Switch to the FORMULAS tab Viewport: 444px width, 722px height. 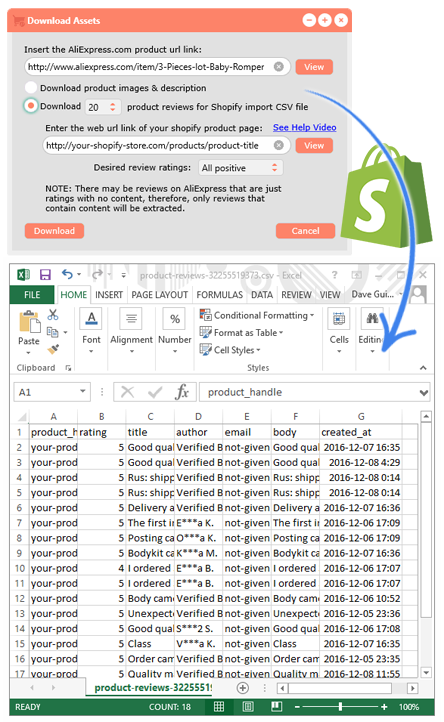click(x=220, y=295)
